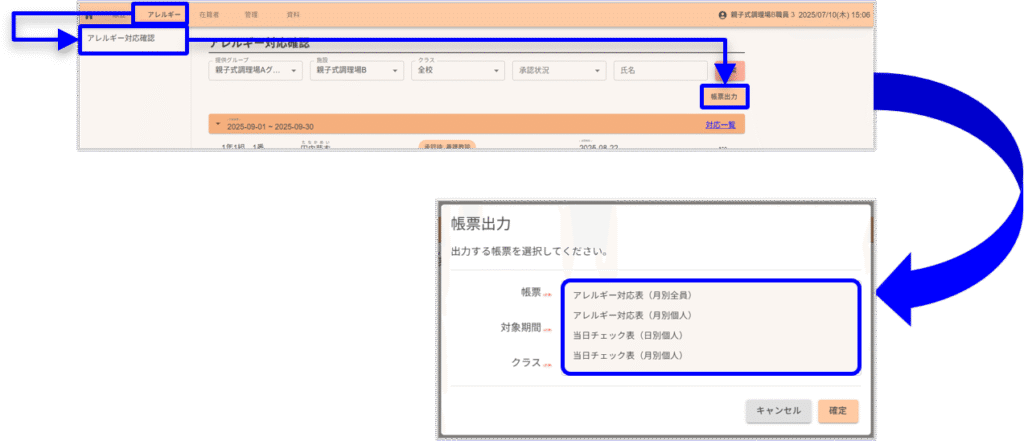Viewport: 1024px width, 441px height.
Task: Open the 資料 menu
Action: 292,15
